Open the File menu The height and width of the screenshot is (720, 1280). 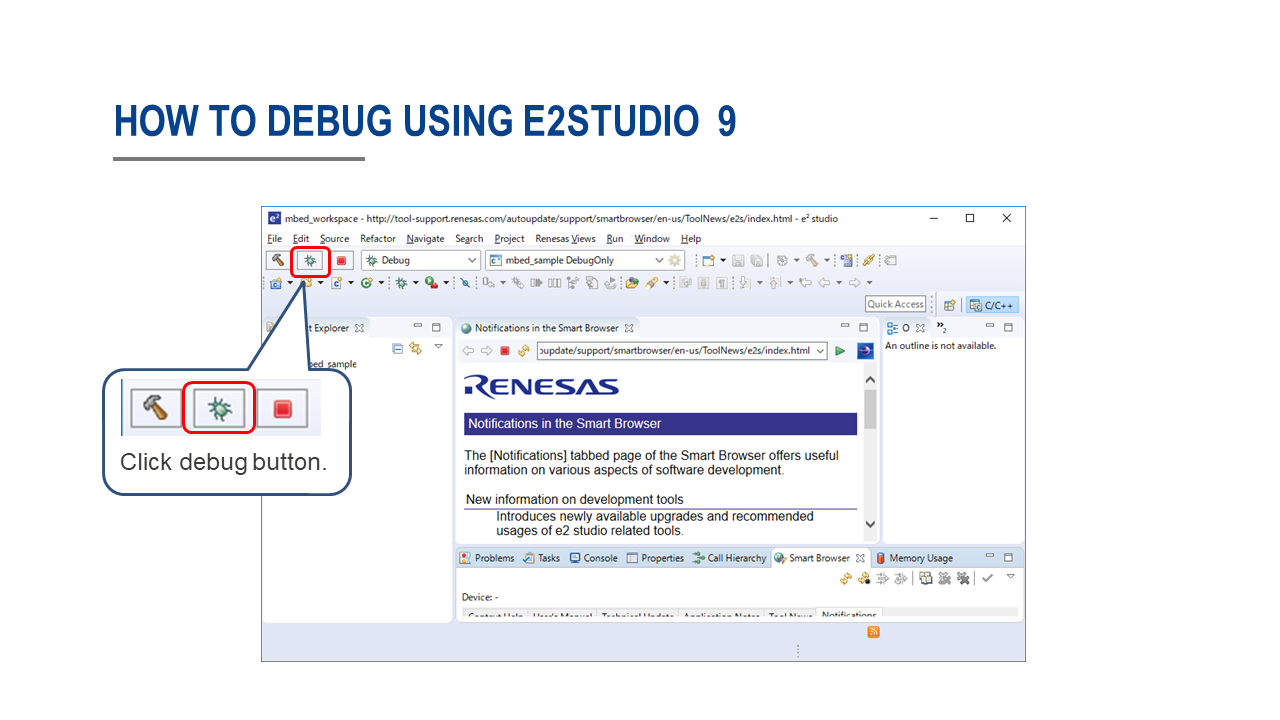275,239
